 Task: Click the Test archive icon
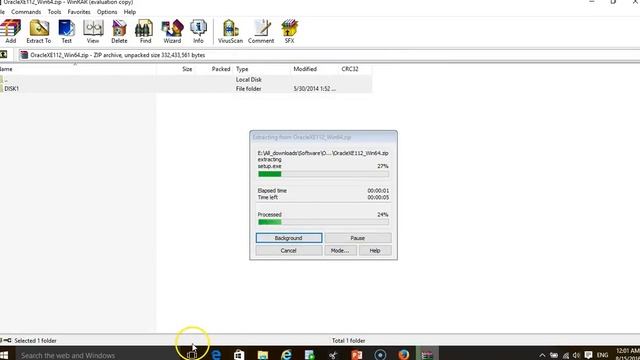(67, 31)
